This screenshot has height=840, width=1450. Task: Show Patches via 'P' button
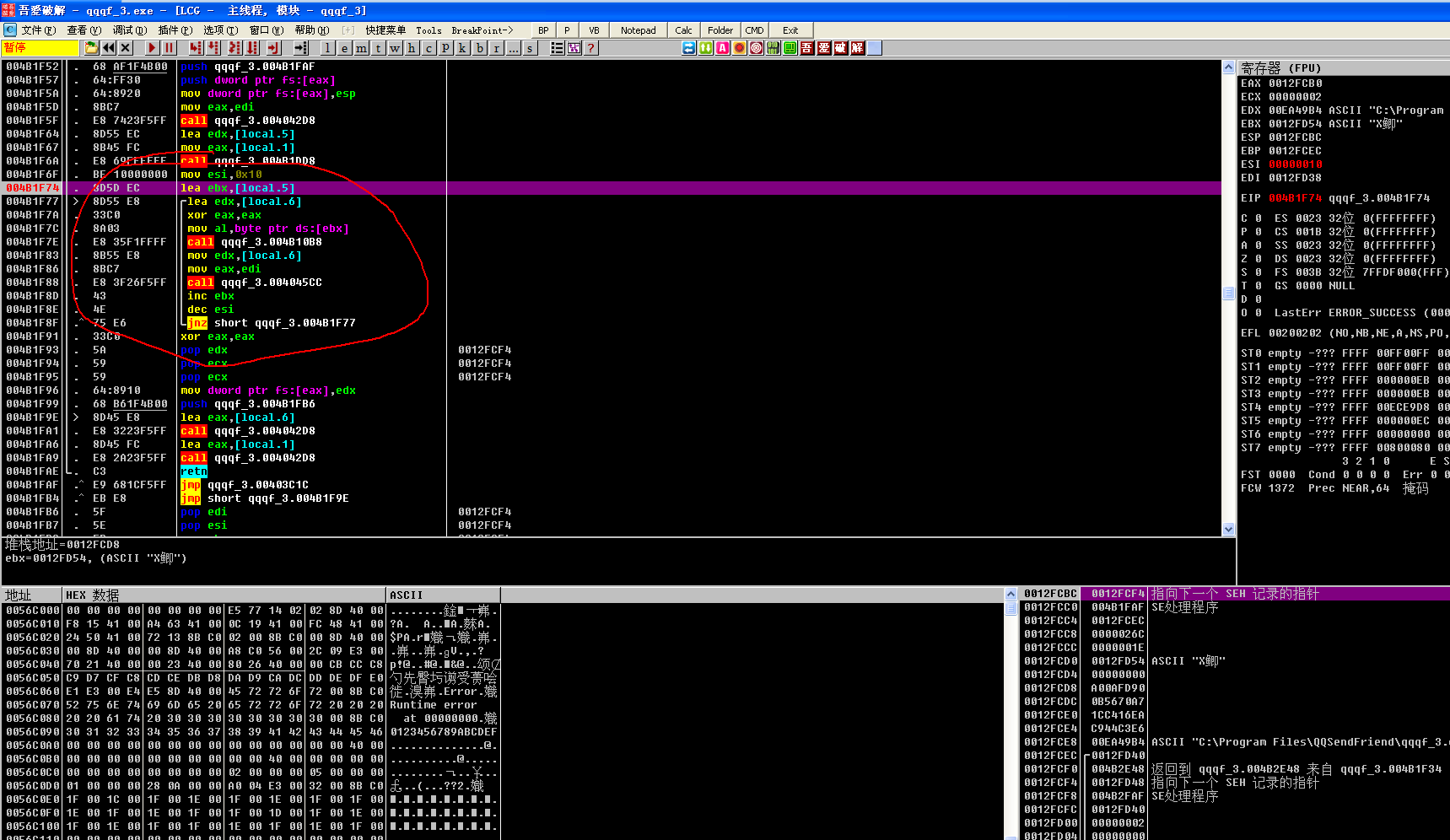coord(445,48)
